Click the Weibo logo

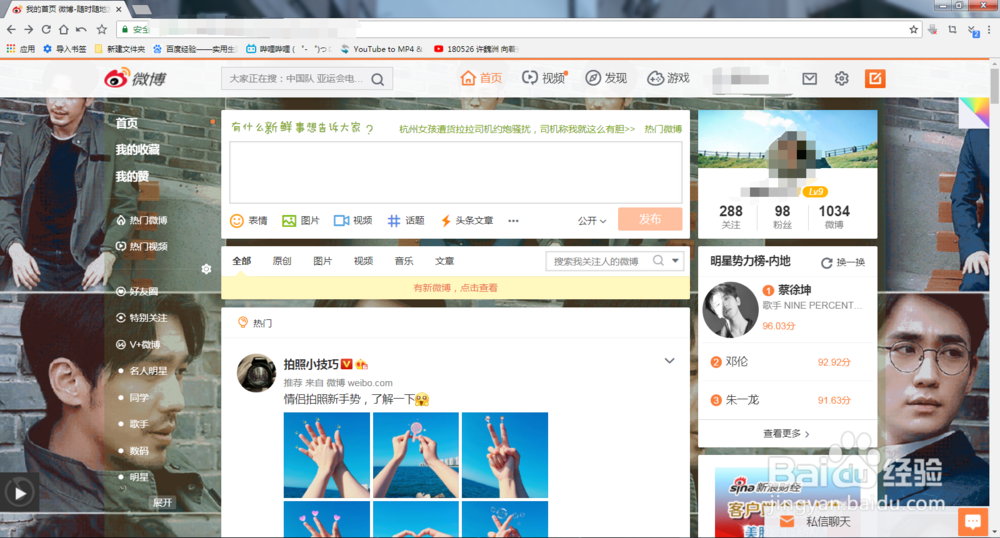135,78
